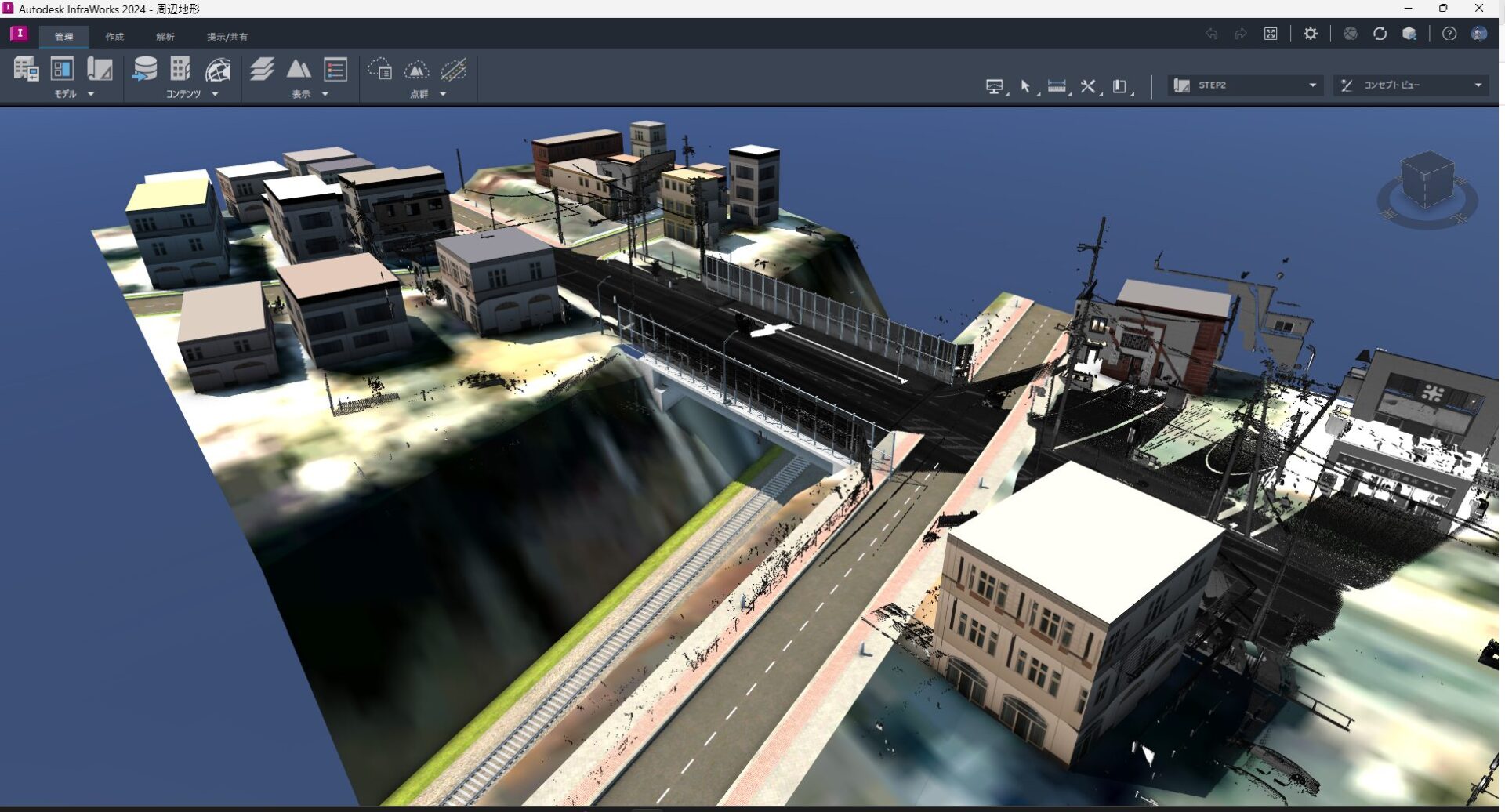Click the measure tool ruler icon
Image resolution: width=1505 pixels, height=812 pixels.
(1057, 86)
